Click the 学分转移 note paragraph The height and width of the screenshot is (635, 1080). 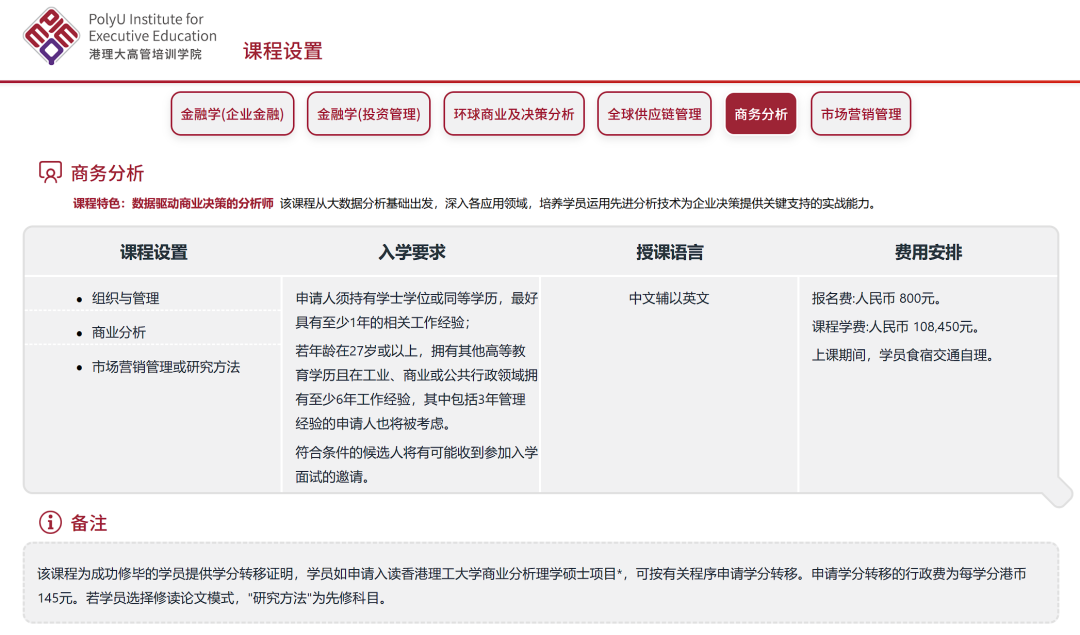pyautogui.click(x=532, y=585)
